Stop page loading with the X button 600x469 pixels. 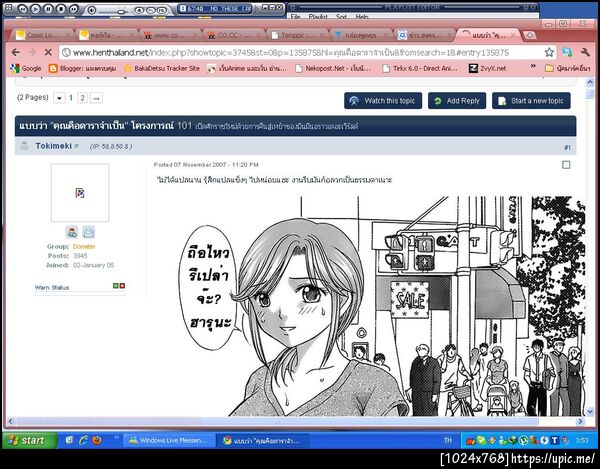[x=48, y=52]
